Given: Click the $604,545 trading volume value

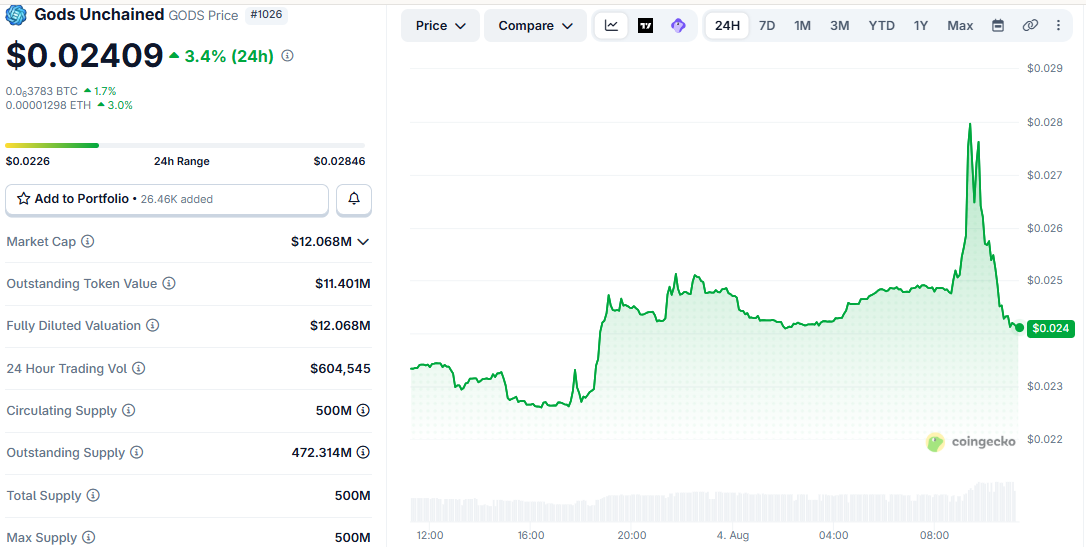Looking at the screenshot, I should point(340,368).
